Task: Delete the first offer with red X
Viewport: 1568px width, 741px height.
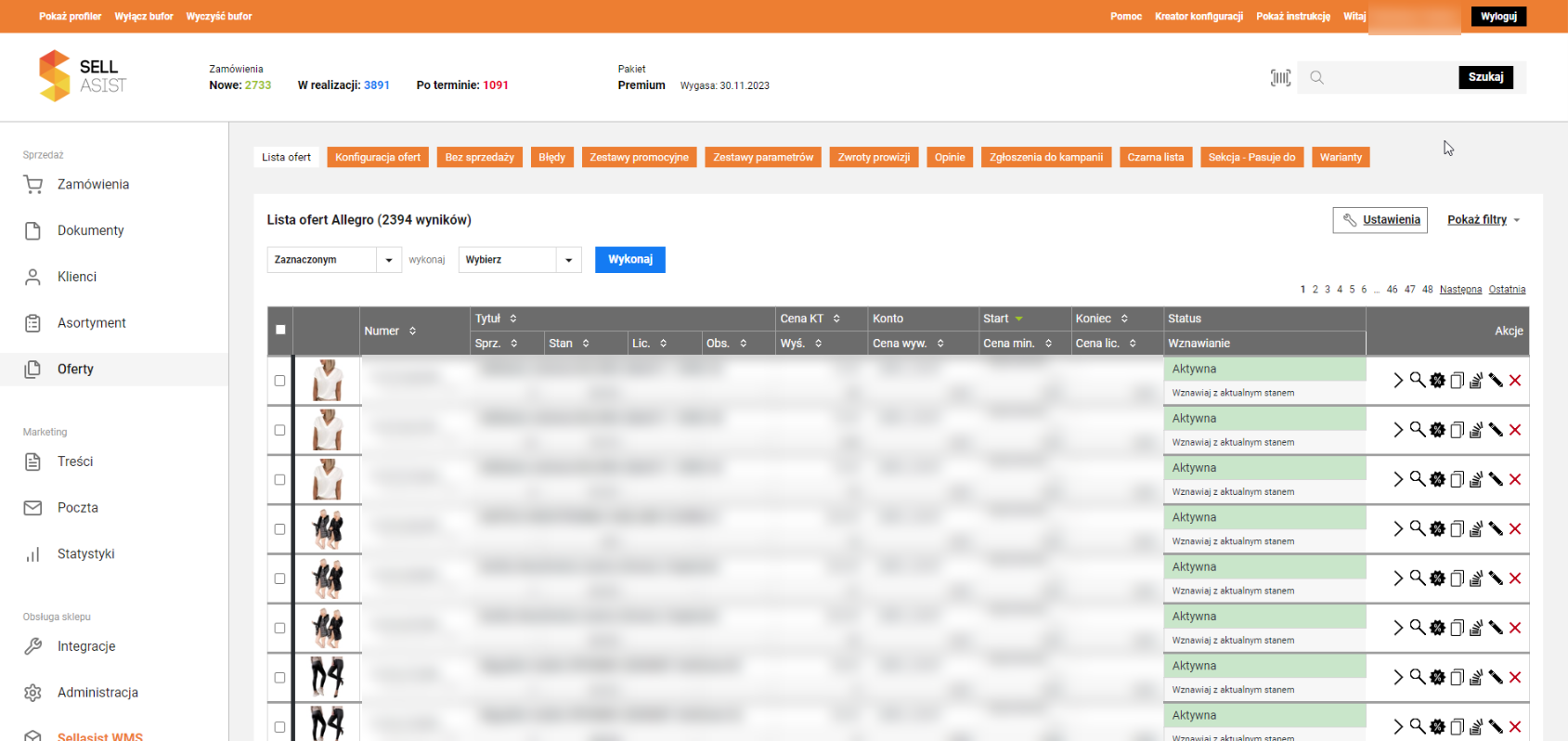Action: pyautogui.click(x=1515, y=380)
